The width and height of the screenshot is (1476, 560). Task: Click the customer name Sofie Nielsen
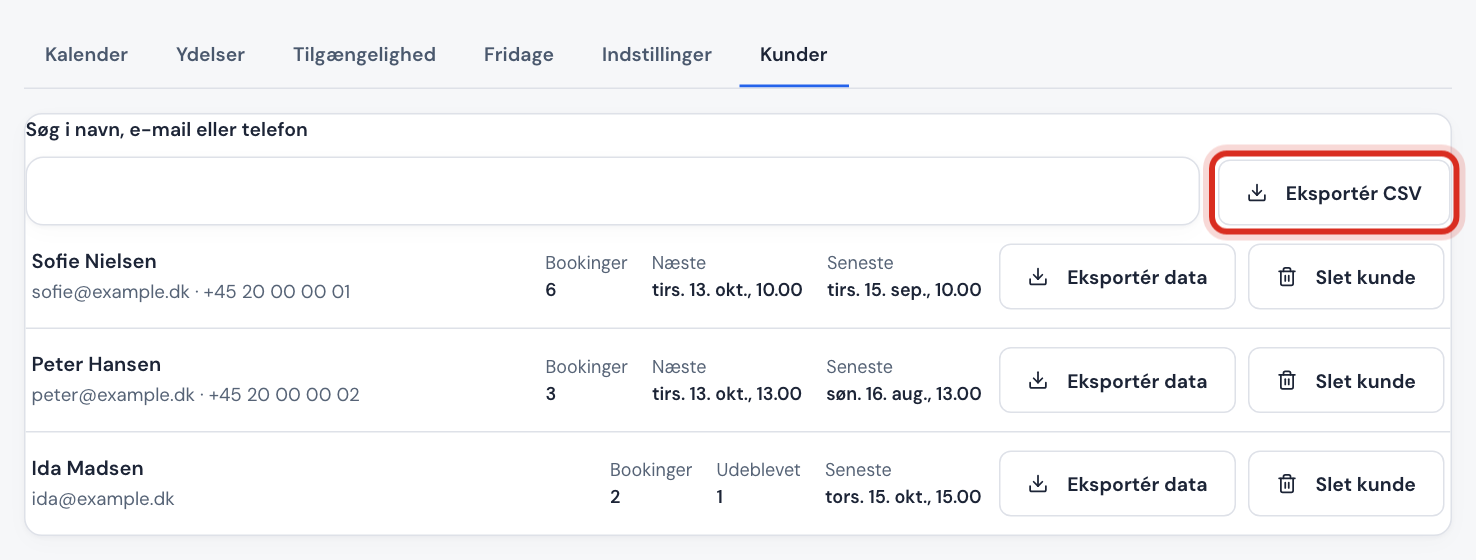click(94, 261)
